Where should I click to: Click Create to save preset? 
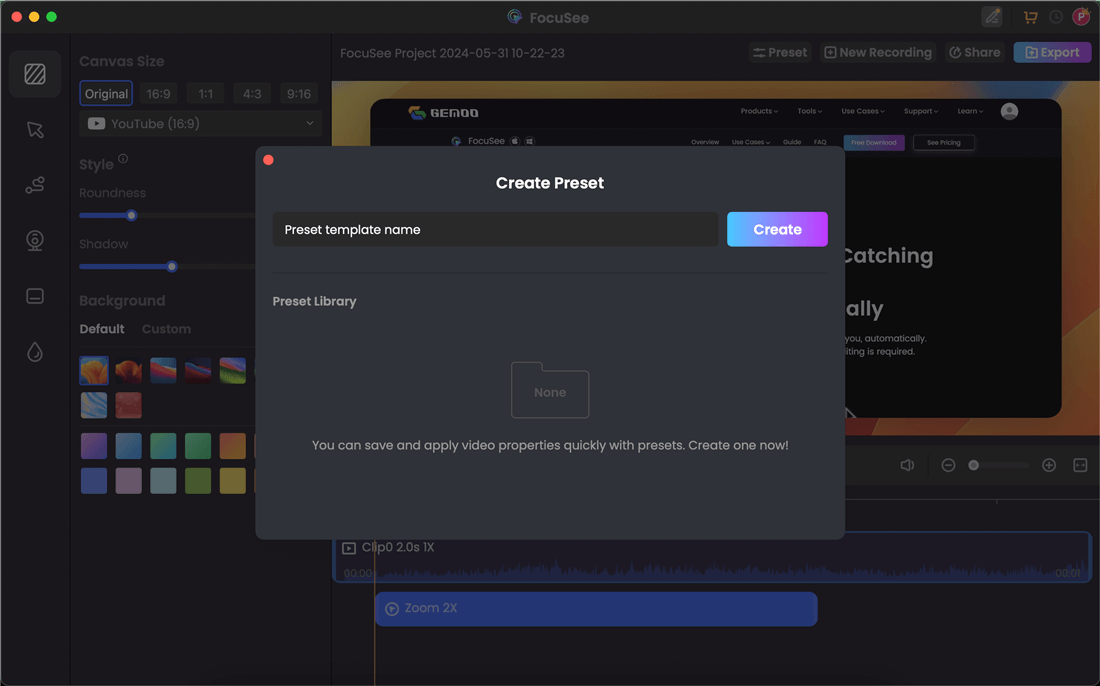777,229
